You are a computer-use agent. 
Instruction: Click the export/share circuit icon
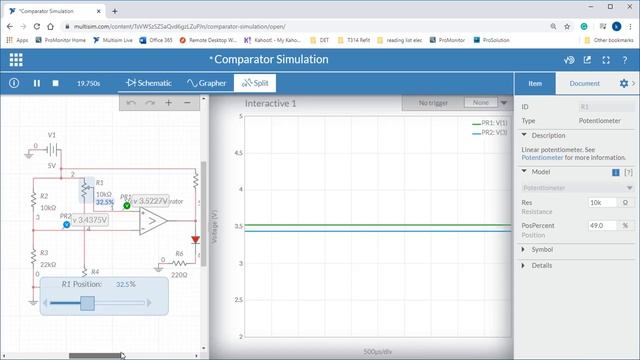pyautogui.click(x=587, y=60)
